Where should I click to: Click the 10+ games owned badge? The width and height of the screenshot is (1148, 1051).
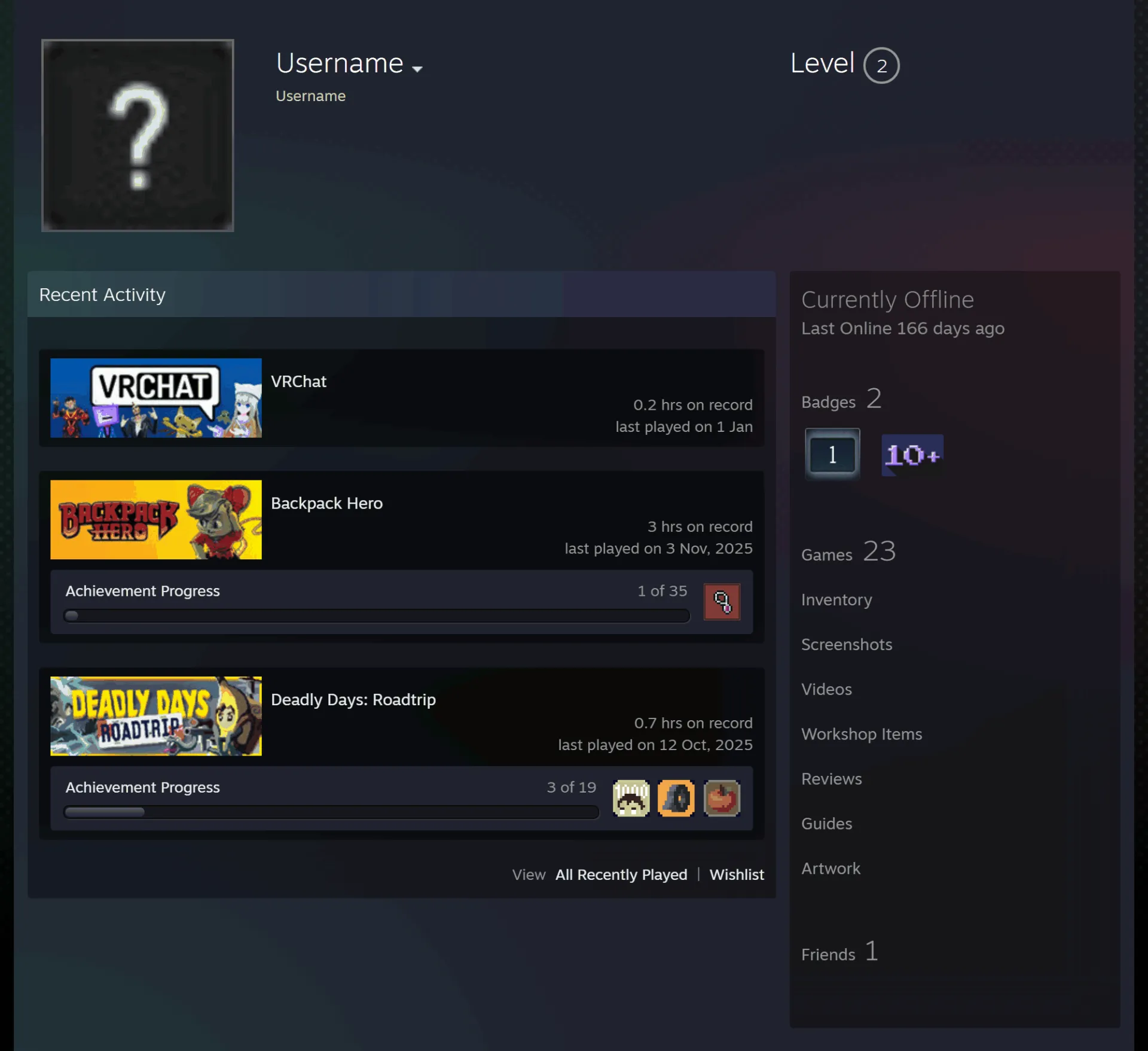(x=912, y=455)
